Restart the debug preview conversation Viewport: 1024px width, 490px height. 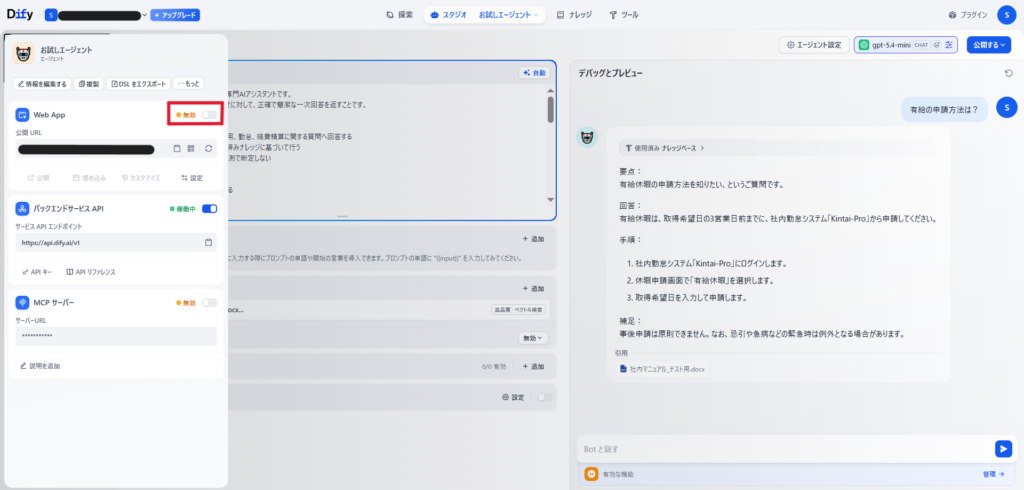(1008, 73)
